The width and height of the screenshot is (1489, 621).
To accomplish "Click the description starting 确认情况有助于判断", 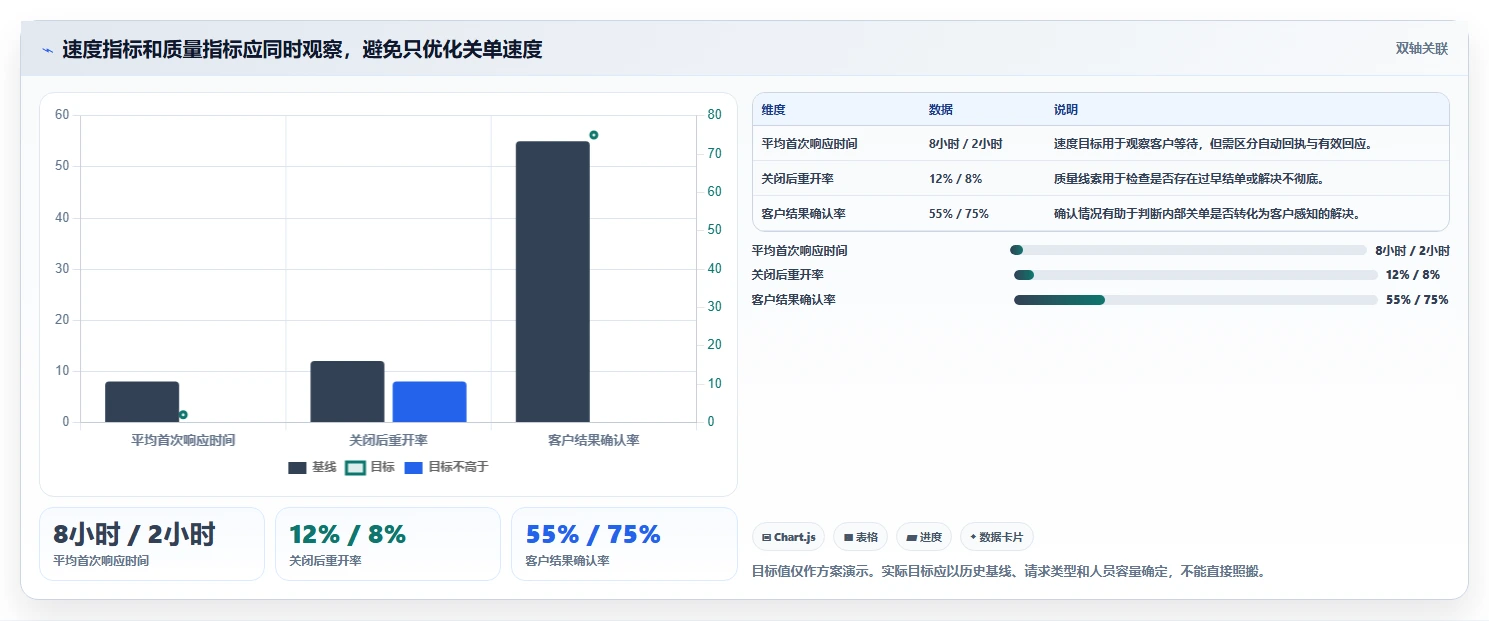I will coord(1207,214).
